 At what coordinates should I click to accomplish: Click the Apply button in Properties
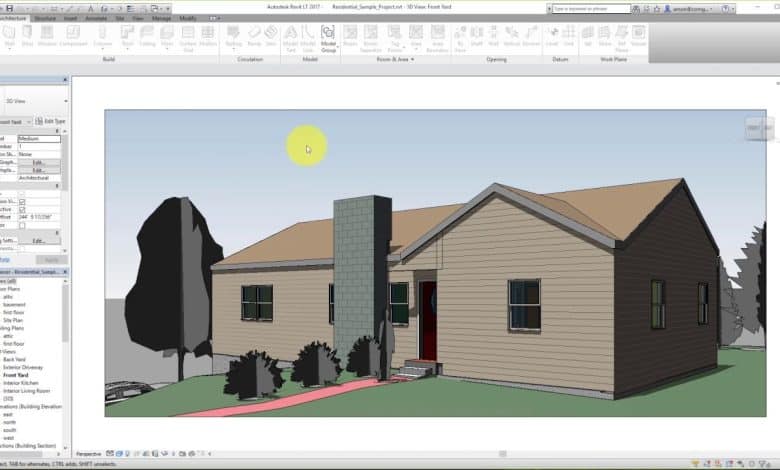point(51,260)
